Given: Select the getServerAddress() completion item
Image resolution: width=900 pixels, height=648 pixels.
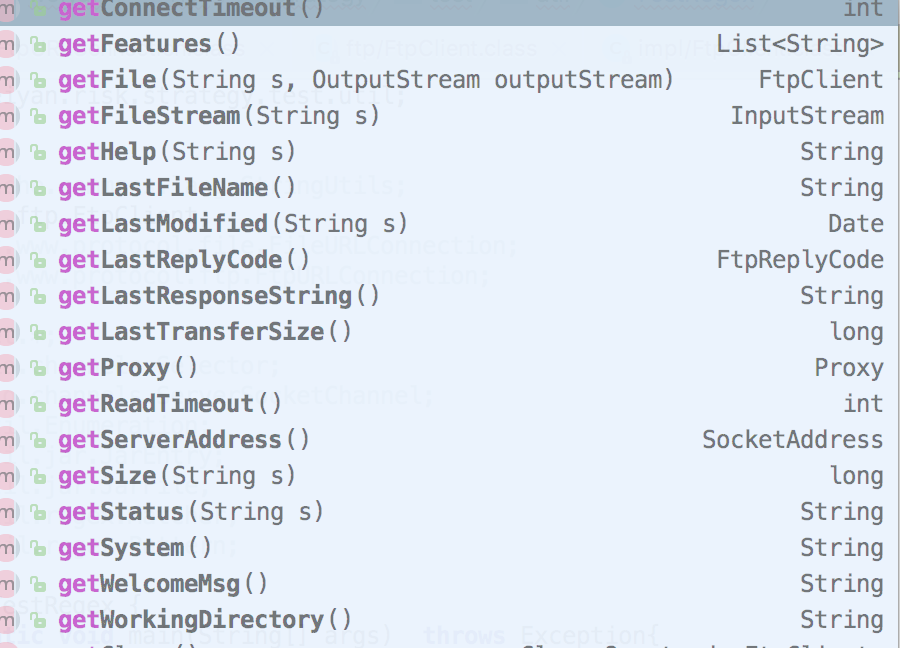Looking at the screenshot, I should point(200,439).
